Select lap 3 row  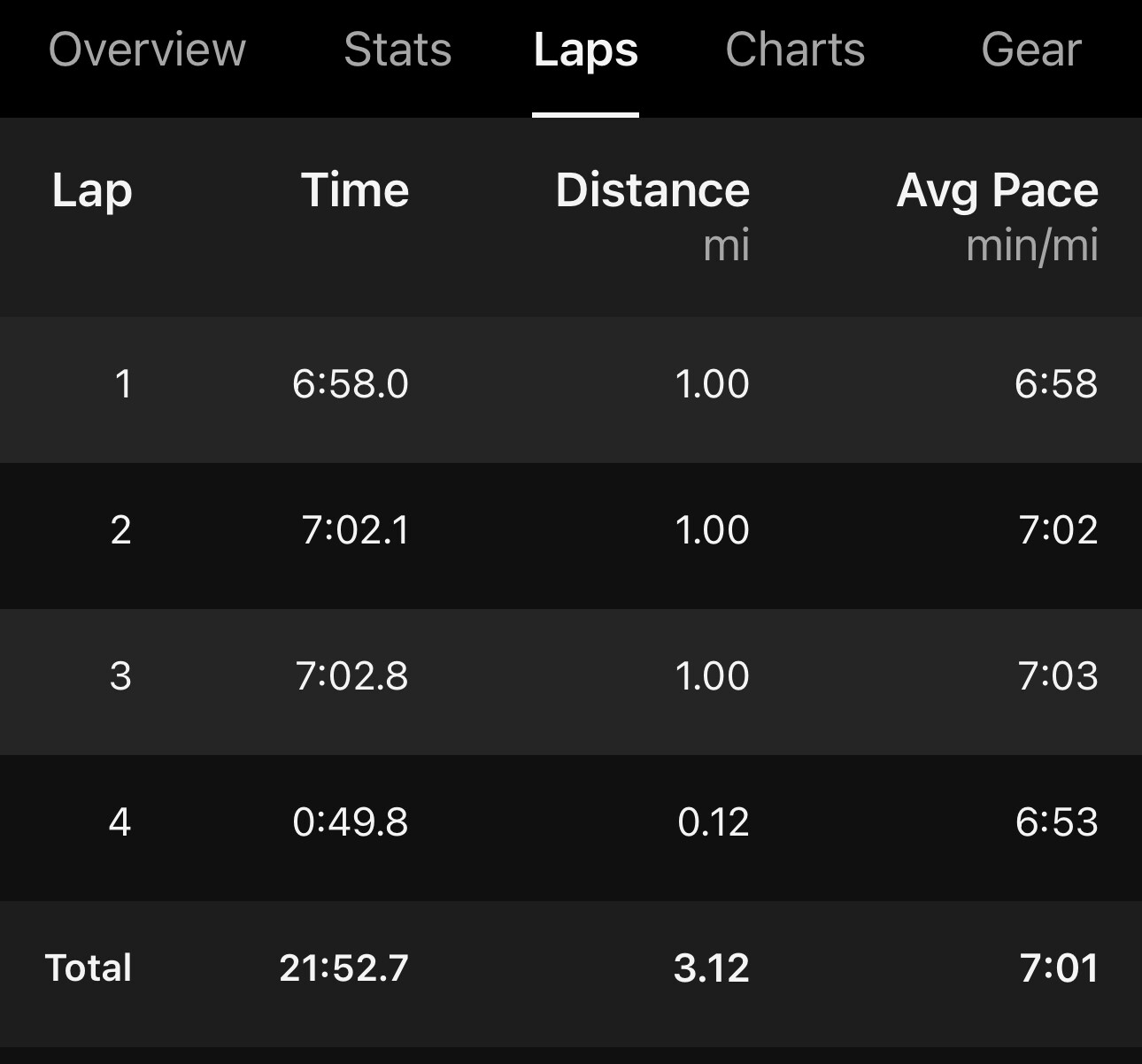[x=571, y=682]
